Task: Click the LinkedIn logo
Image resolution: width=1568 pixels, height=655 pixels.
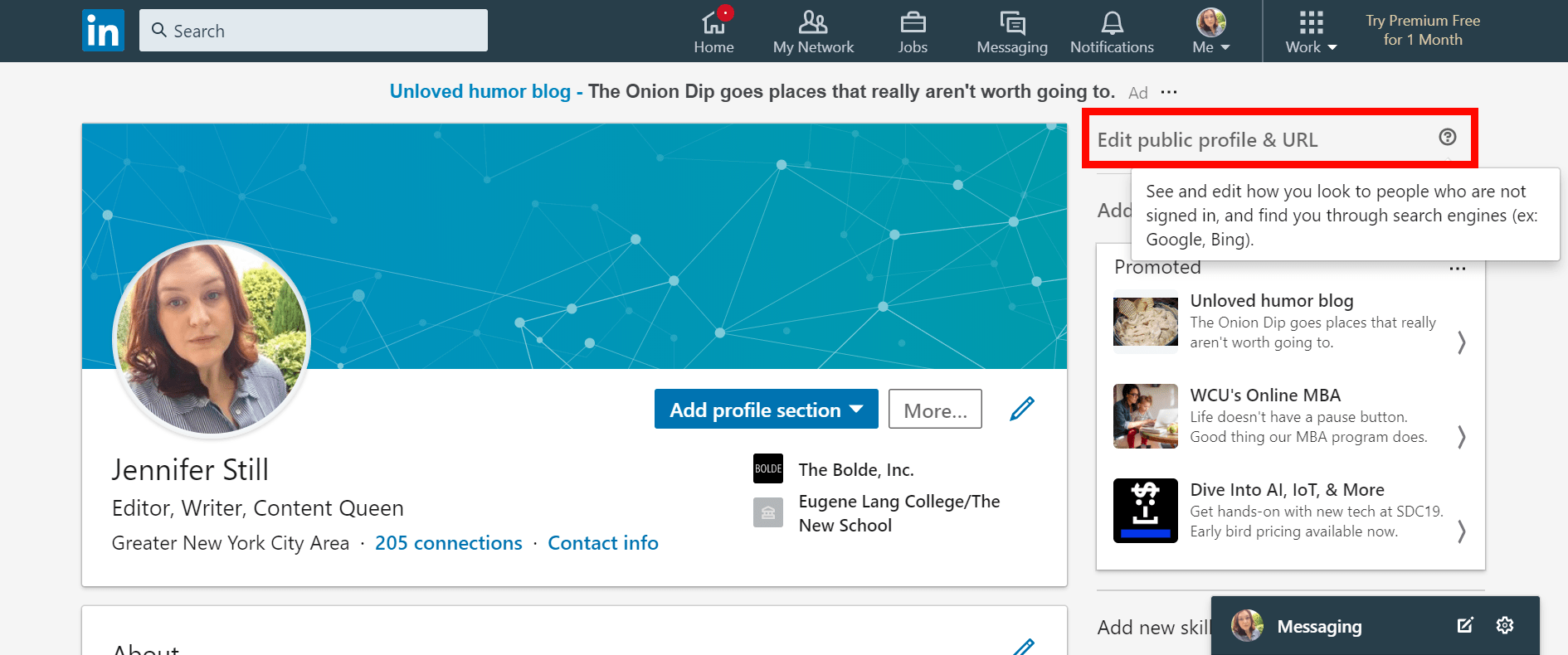Action: (103, 31)
